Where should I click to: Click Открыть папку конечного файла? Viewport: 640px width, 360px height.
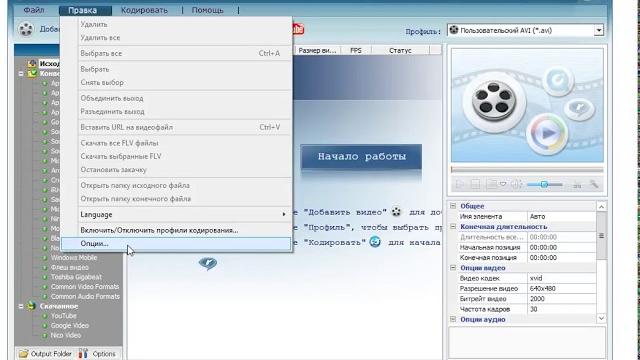pos(176,199)
